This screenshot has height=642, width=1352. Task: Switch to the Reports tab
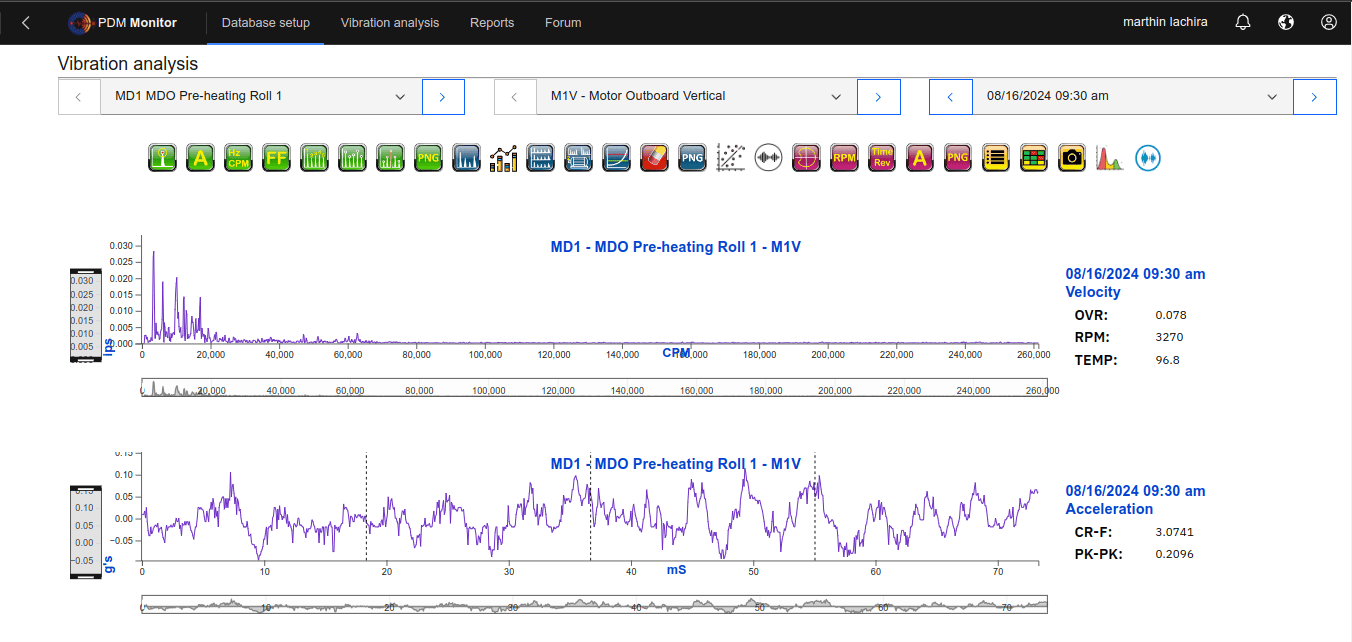[492, 22]
